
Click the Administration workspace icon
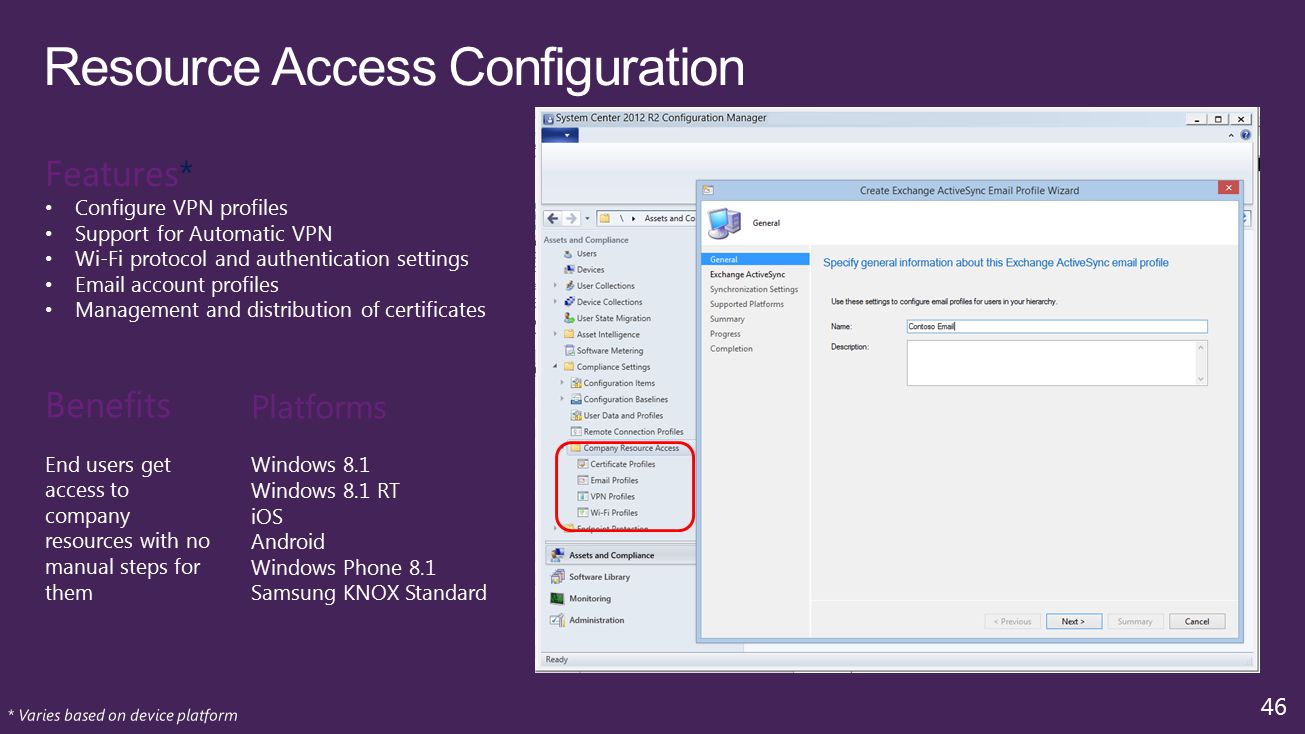click(557, 620)
